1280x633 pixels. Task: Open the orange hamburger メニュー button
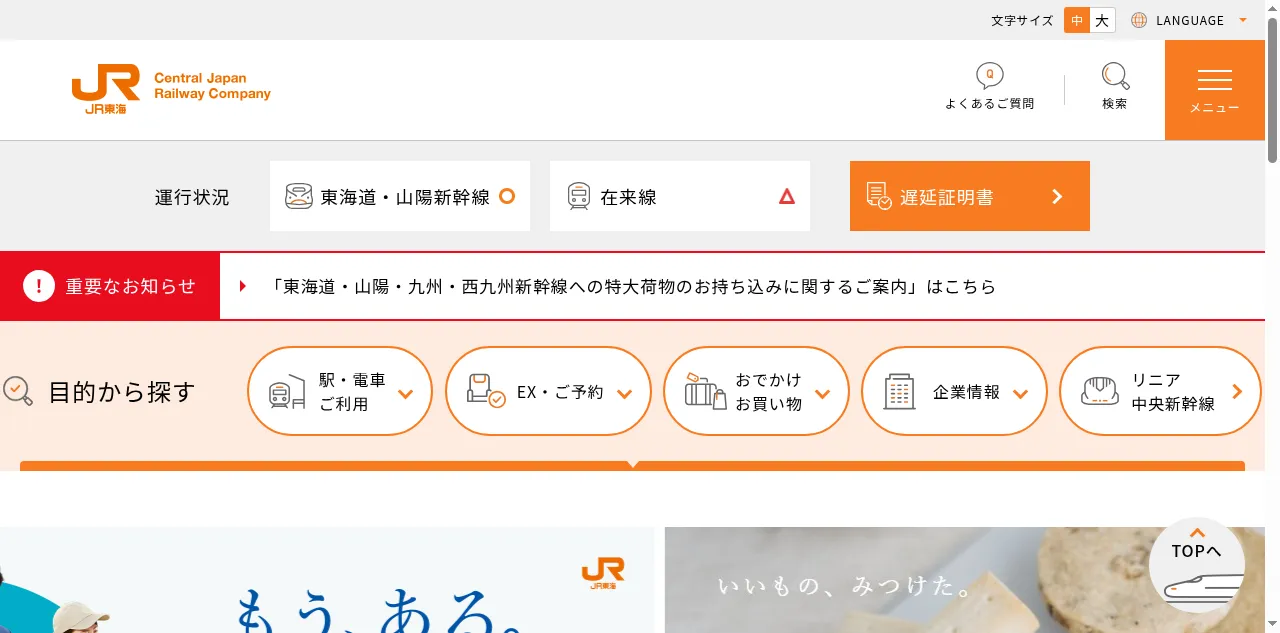[x=1215, y=90]
